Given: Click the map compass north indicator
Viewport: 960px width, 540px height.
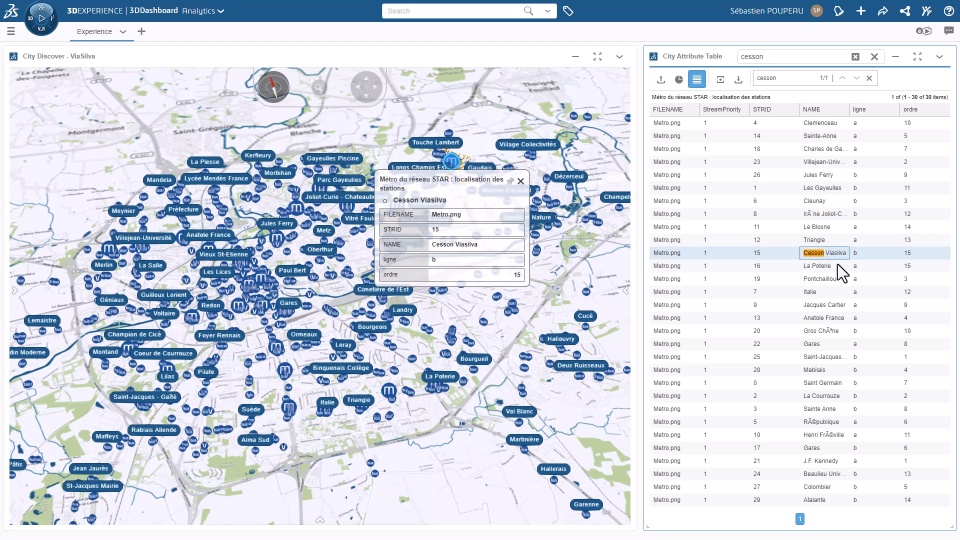Looking at the screenshot, I should click(273, 87).
